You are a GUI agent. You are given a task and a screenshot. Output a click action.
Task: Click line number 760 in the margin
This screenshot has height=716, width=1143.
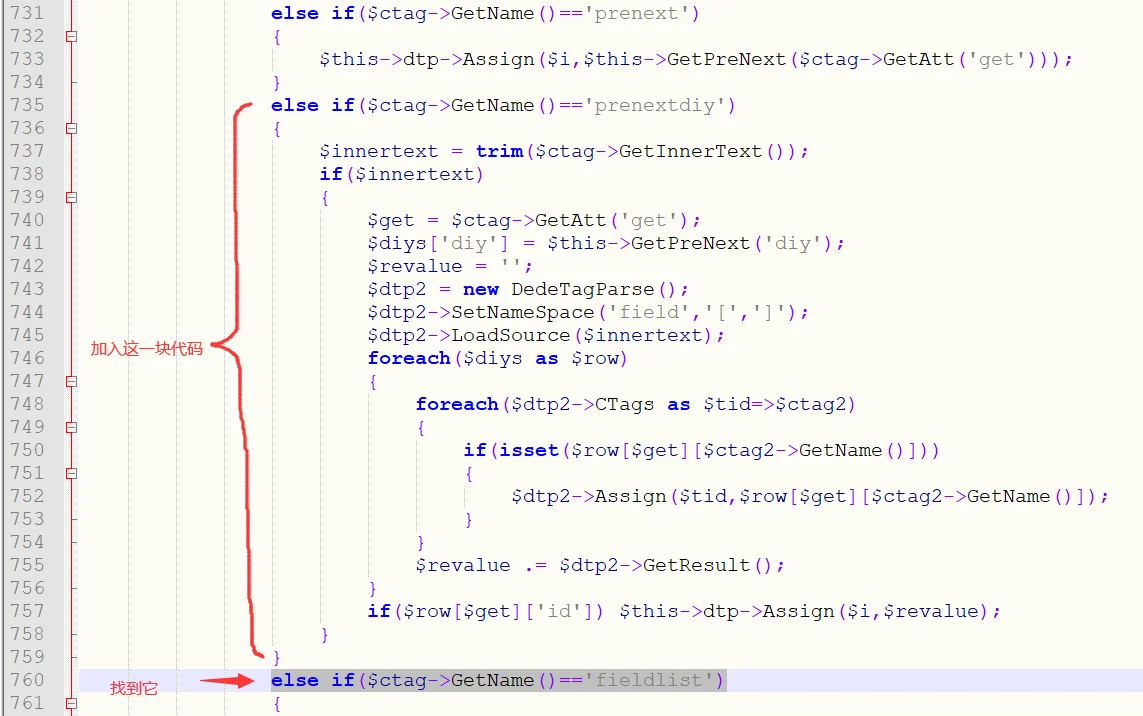pos(27,680)
